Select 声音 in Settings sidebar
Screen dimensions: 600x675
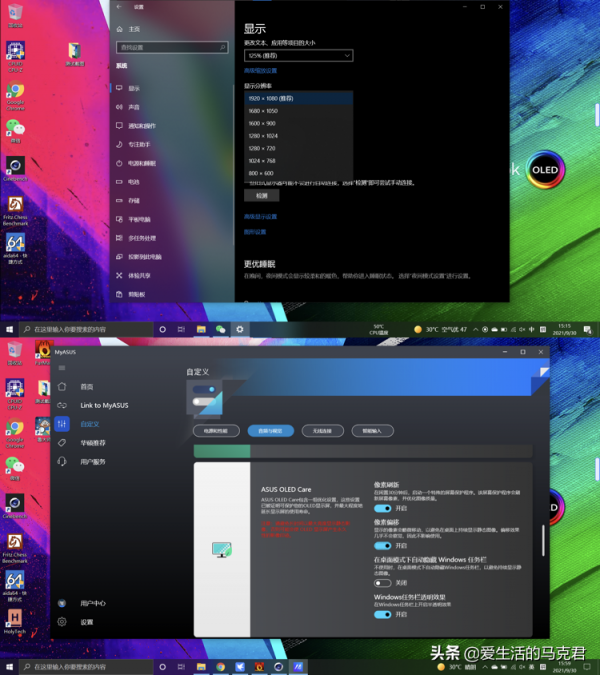(x=134, y=107)
